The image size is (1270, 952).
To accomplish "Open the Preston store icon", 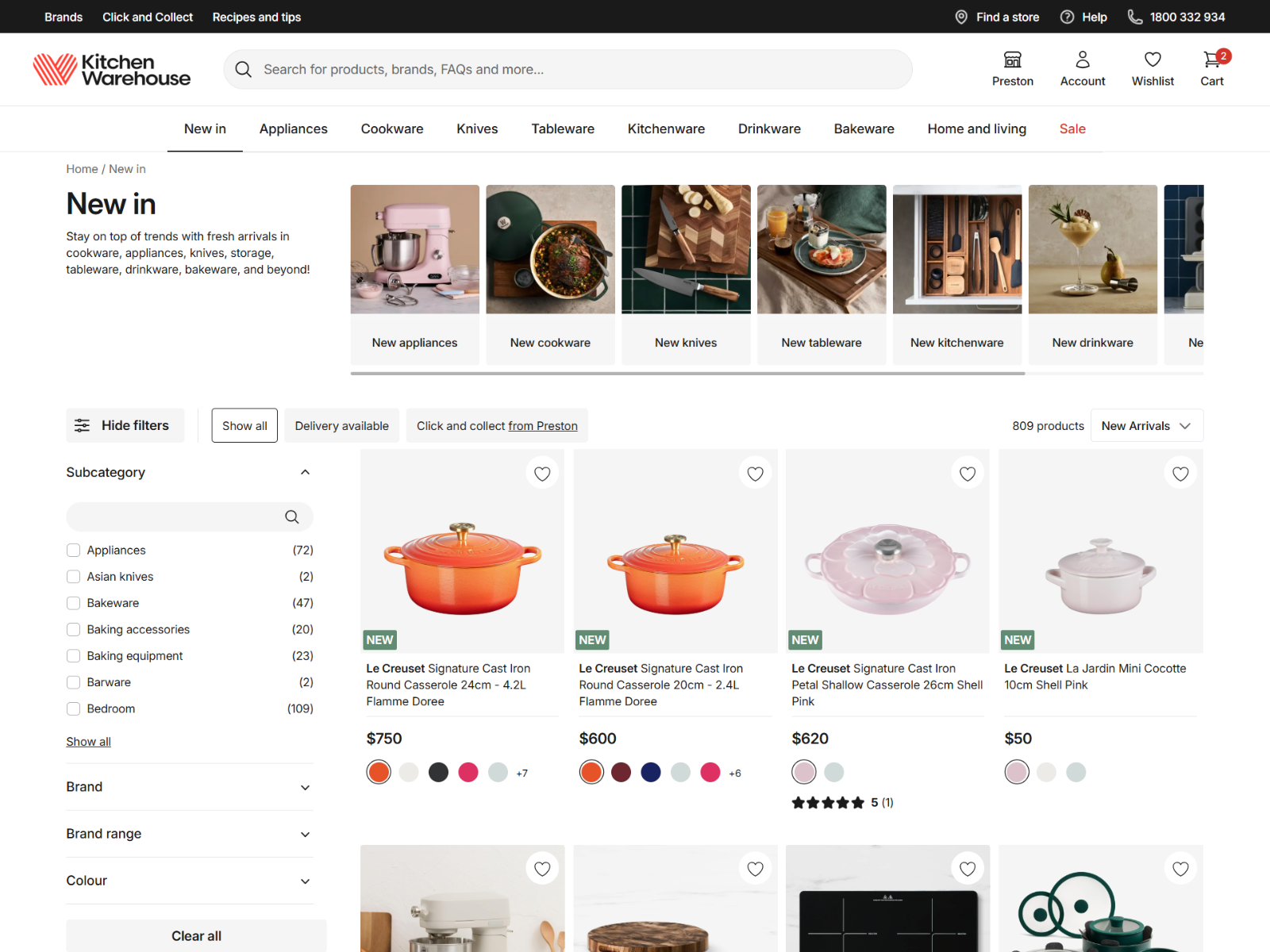I will [1012, 59].
